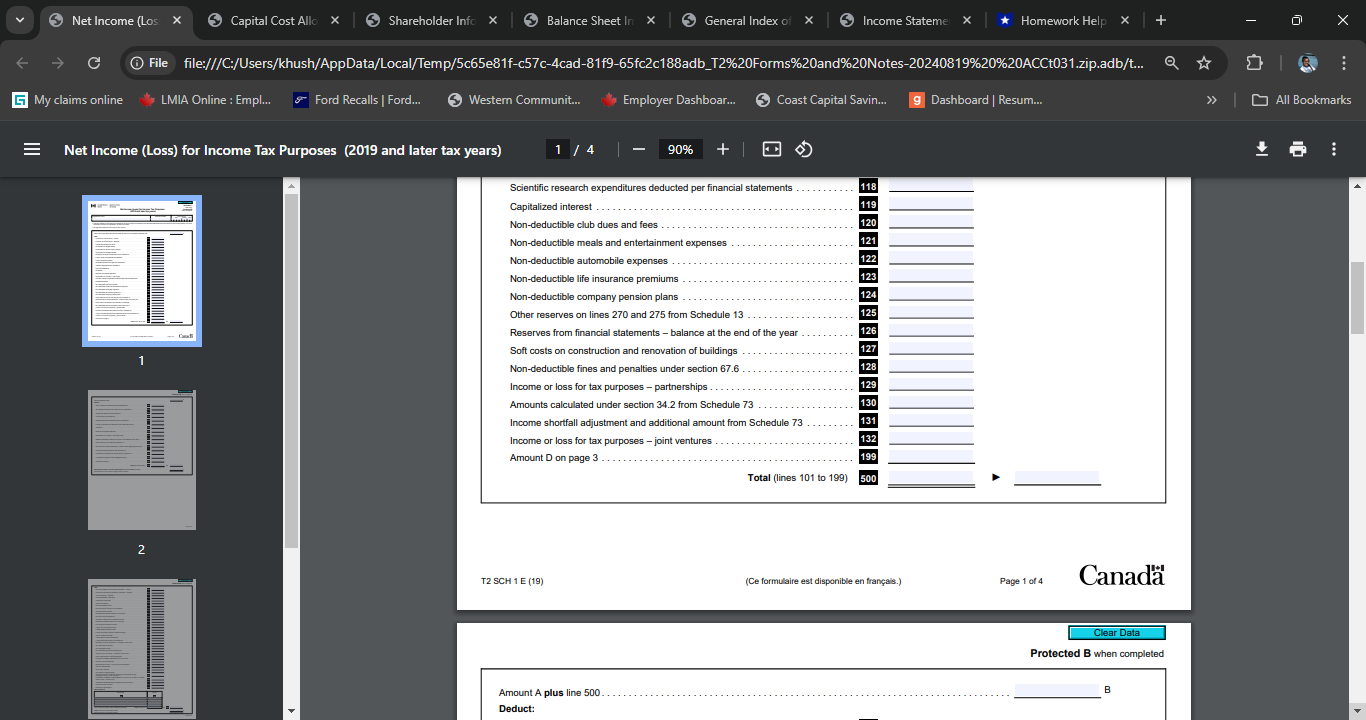The image size is (1366, 720).
Task: Click the line 128 fines and penalties field
Action: pos(931,366)
